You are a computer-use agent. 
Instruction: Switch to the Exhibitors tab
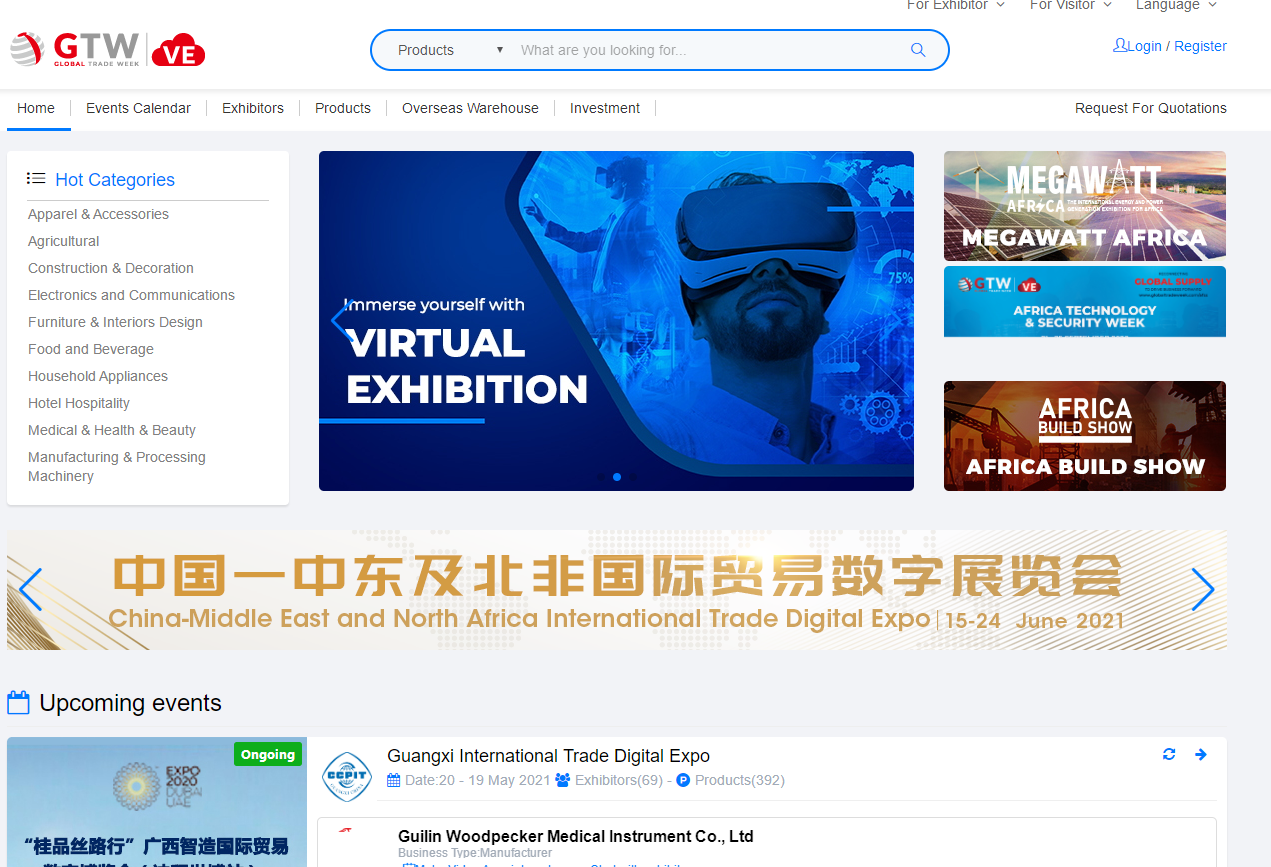click(x=253, y=108)
